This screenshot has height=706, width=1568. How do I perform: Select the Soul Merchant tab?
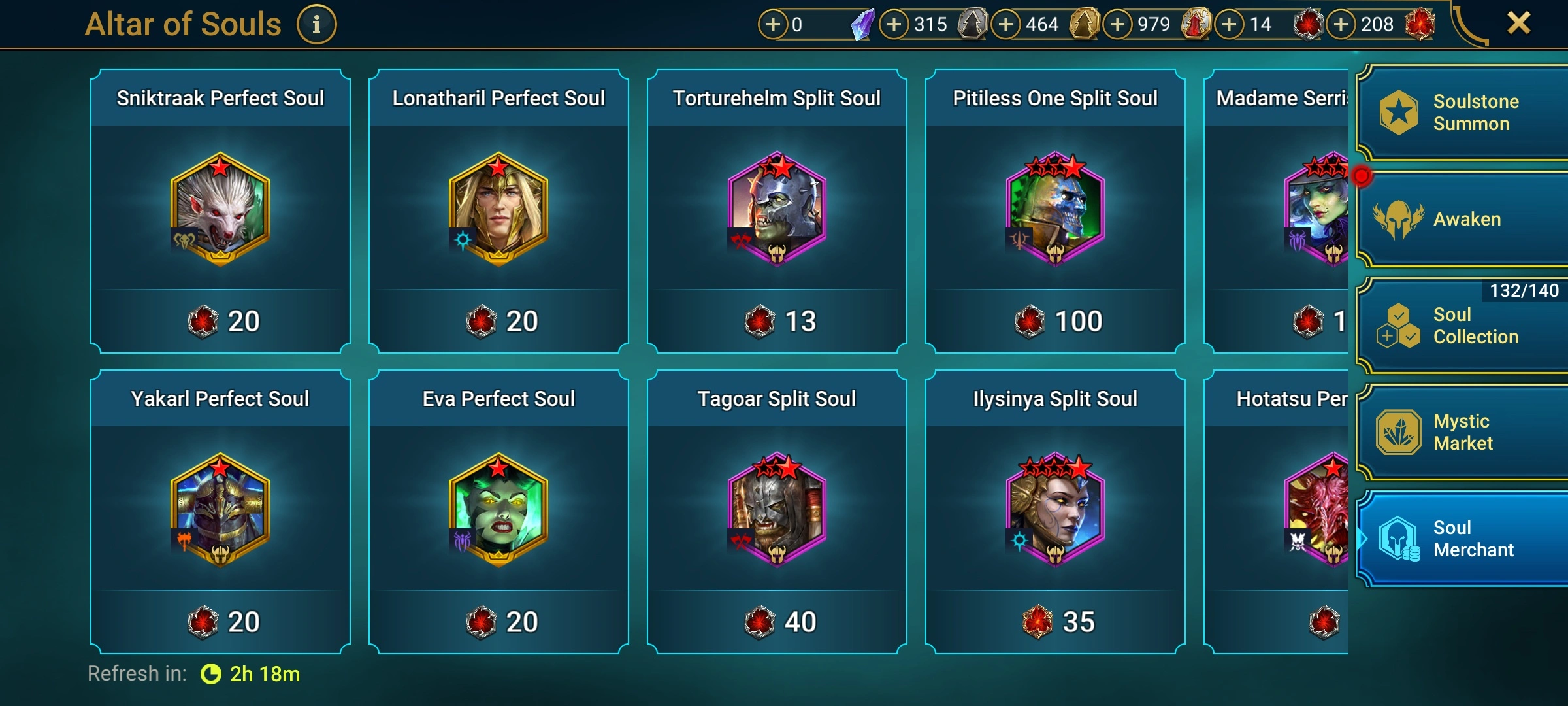(x=1462, y=539)
